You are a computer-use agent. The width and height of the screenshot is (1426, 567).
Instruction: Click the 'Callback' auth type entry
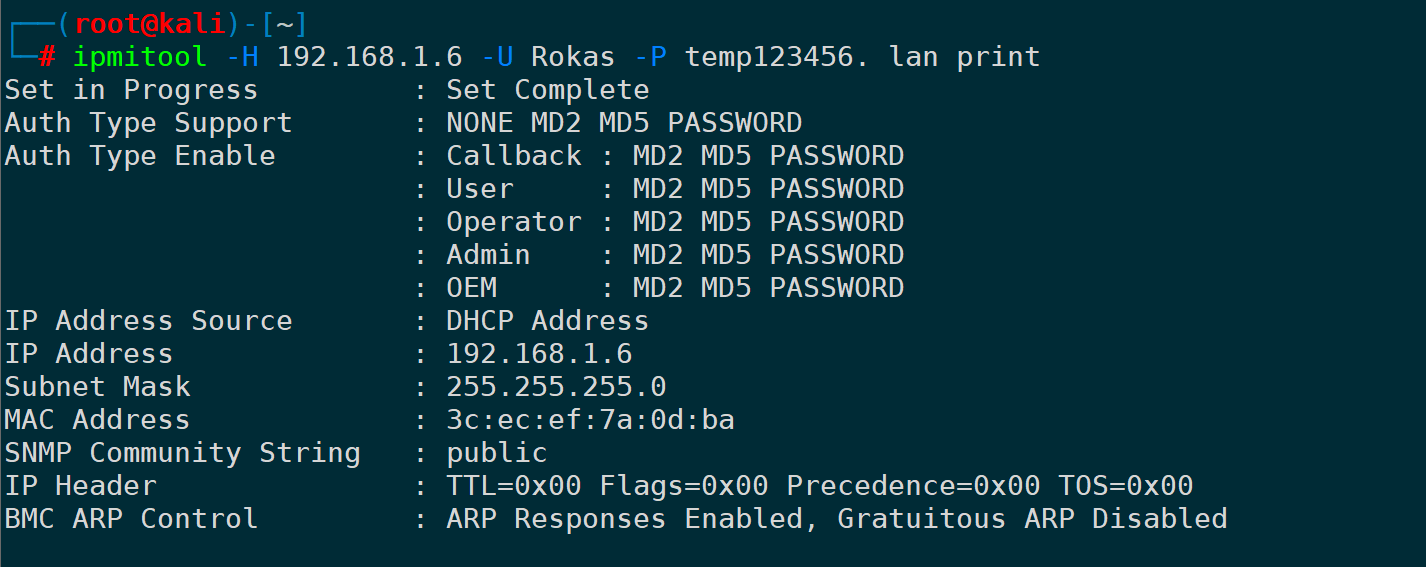coord(513,156)
